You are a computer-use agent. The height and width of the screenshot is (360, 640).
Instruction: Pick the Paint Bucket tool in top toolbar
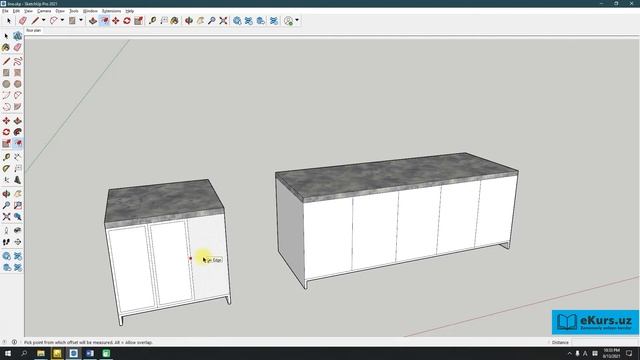pos(175,20)
